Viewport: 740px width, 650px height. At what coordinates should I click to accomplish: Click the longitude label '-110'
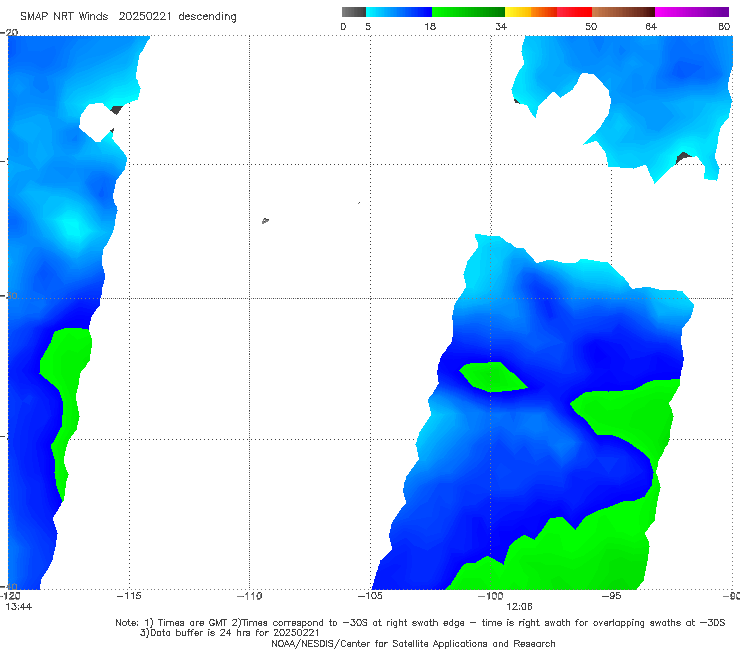pos(250,596)
